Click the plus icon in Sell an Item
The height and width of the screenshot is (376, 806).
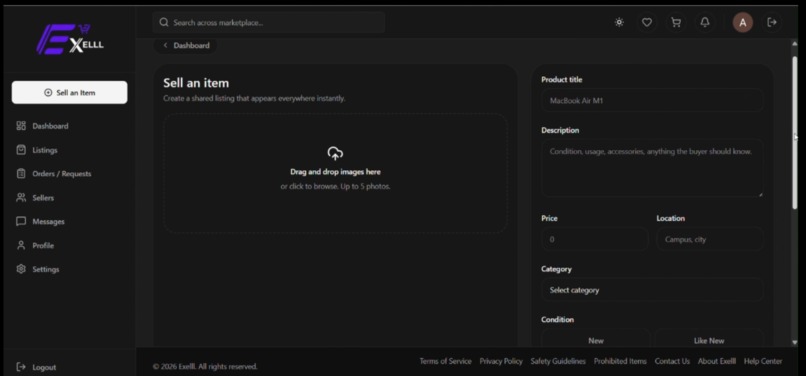[48, 93]
